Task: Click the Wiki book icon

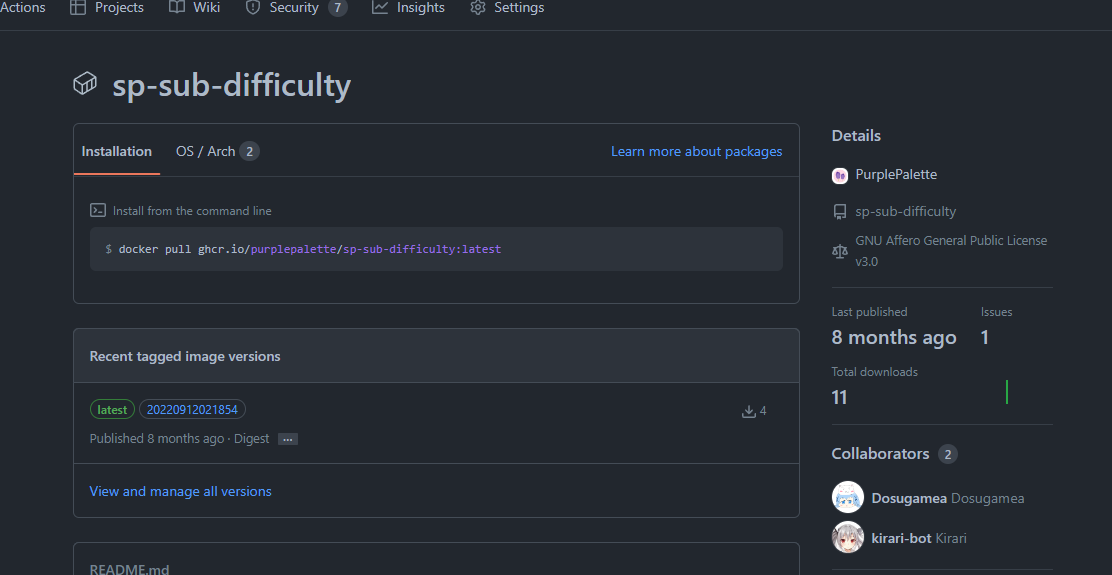Action: [x=177, y=8]
